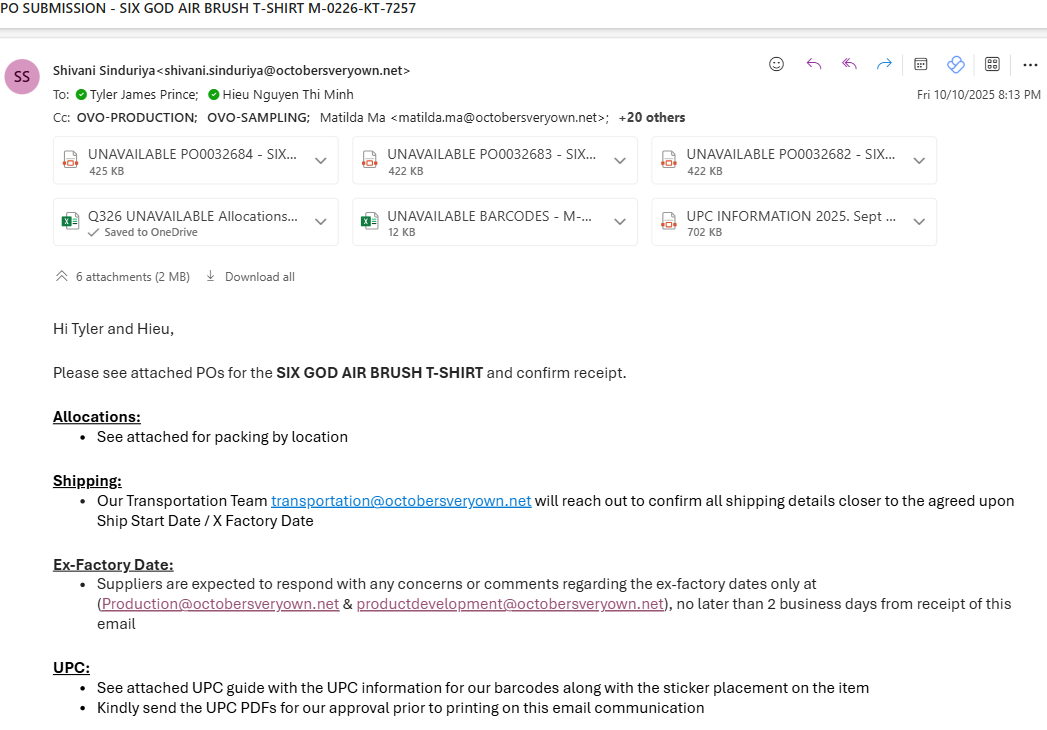
Task: Click the Reply All double-arrow icon
Action: (x=849, y=64)
